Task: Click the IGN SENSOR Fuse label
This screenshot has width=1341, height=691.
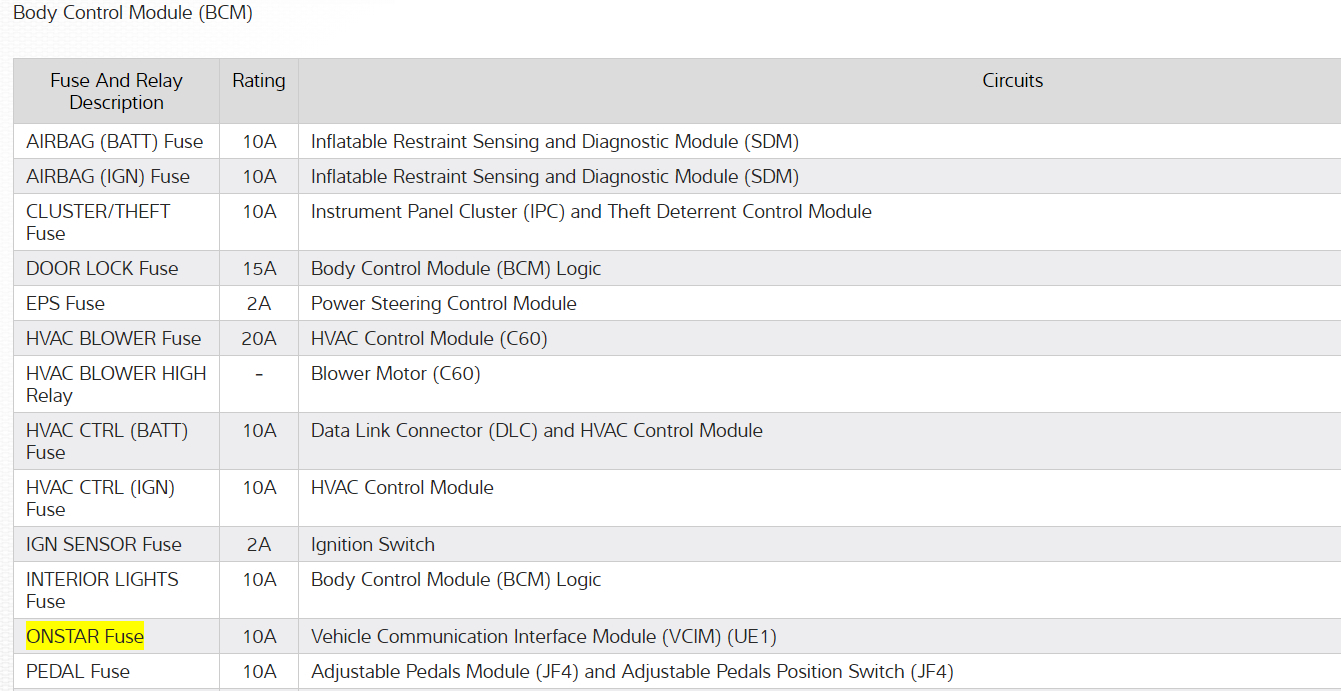Action: click(x=104, y=544)
